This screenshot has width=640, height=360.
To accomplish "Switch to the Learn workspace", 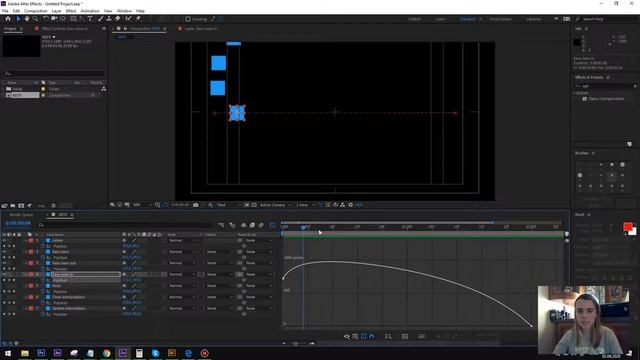I will 440,19.
